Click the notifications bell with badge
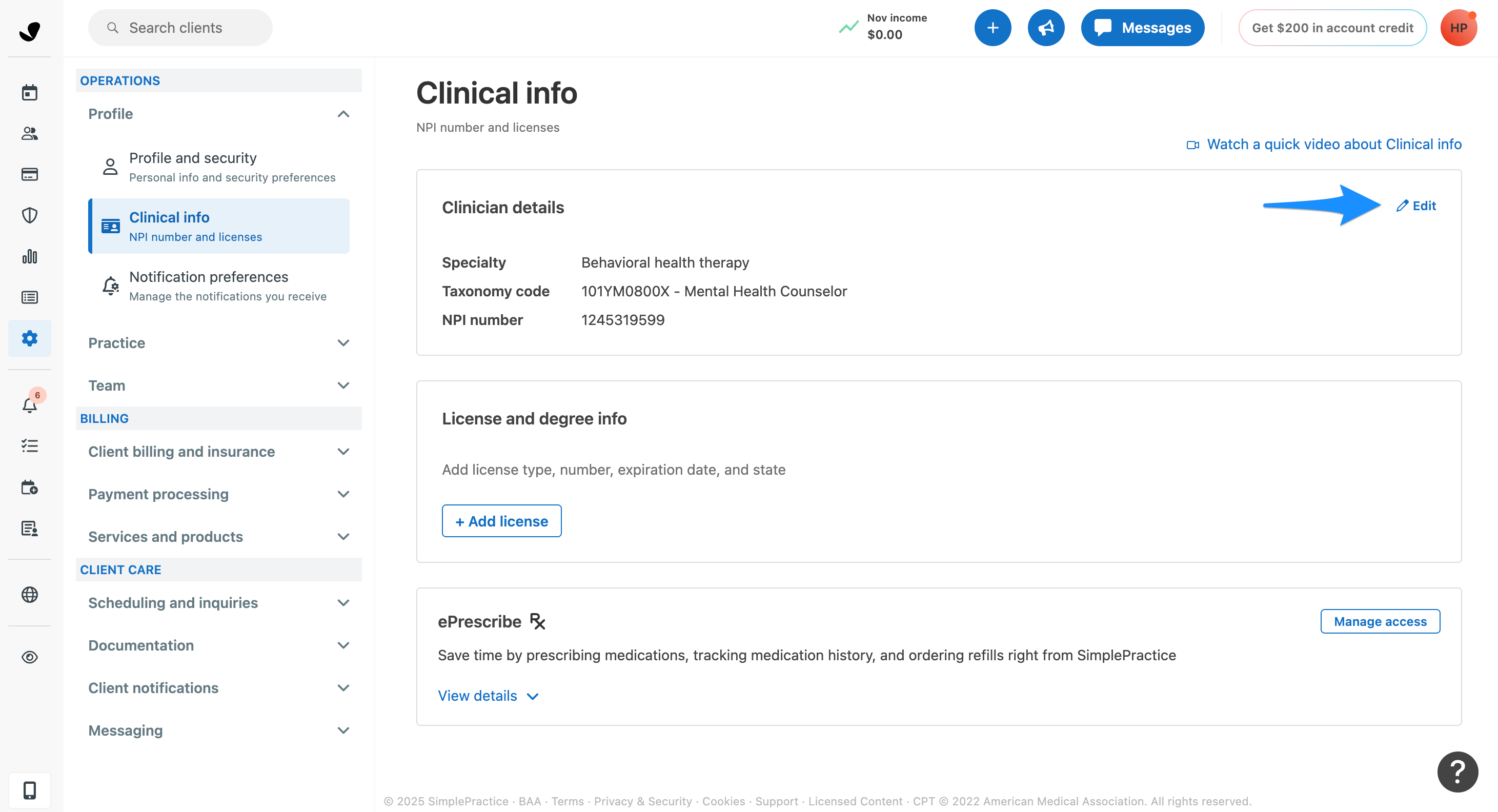This screenshot has width=1498, height=812. [30, 405]
